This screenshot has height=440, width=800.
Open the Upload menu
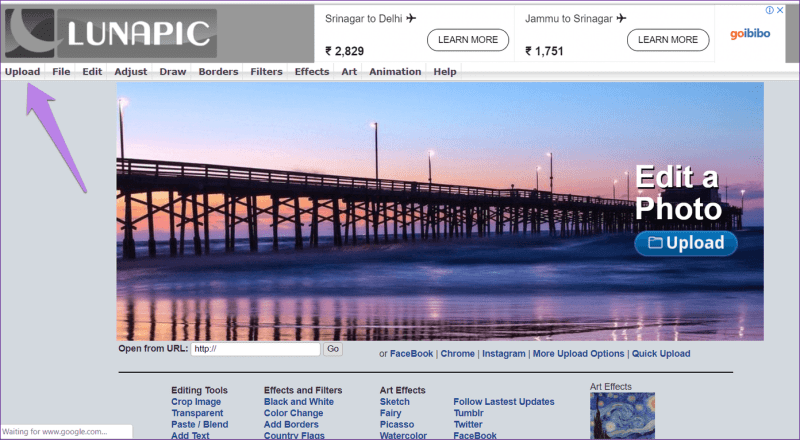[22, 72]
